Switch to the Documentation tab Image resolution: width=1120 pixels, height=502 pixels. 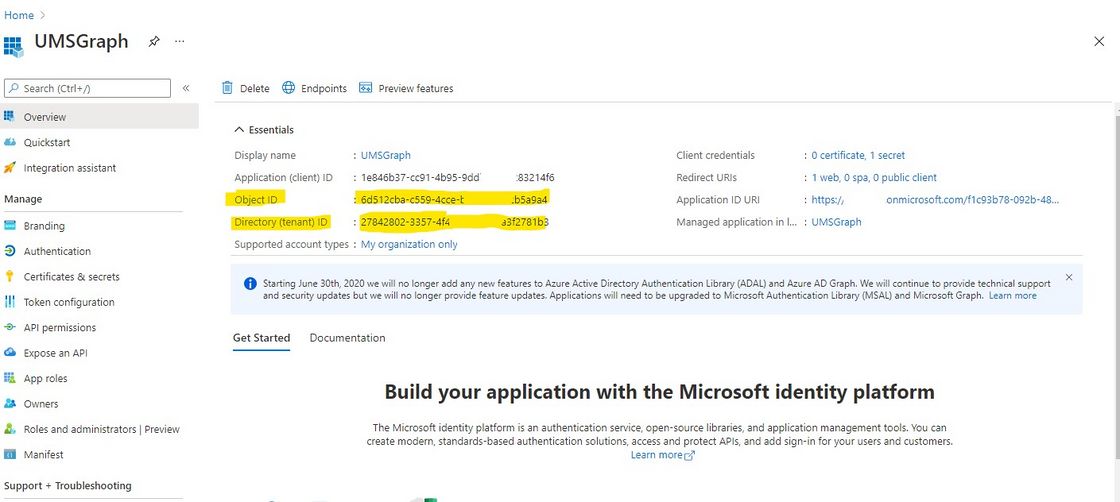click(x=347, y=338)
